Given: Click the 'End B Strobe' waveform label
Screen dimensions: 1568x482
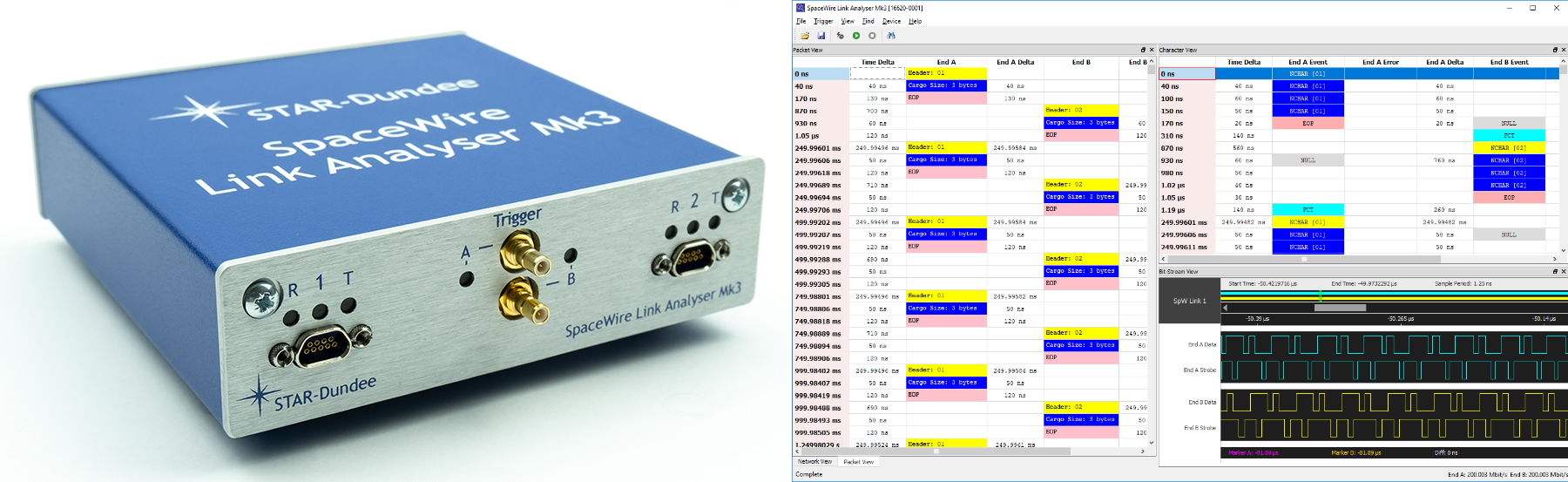Looking at the screenshot, I should point(1200,427).
